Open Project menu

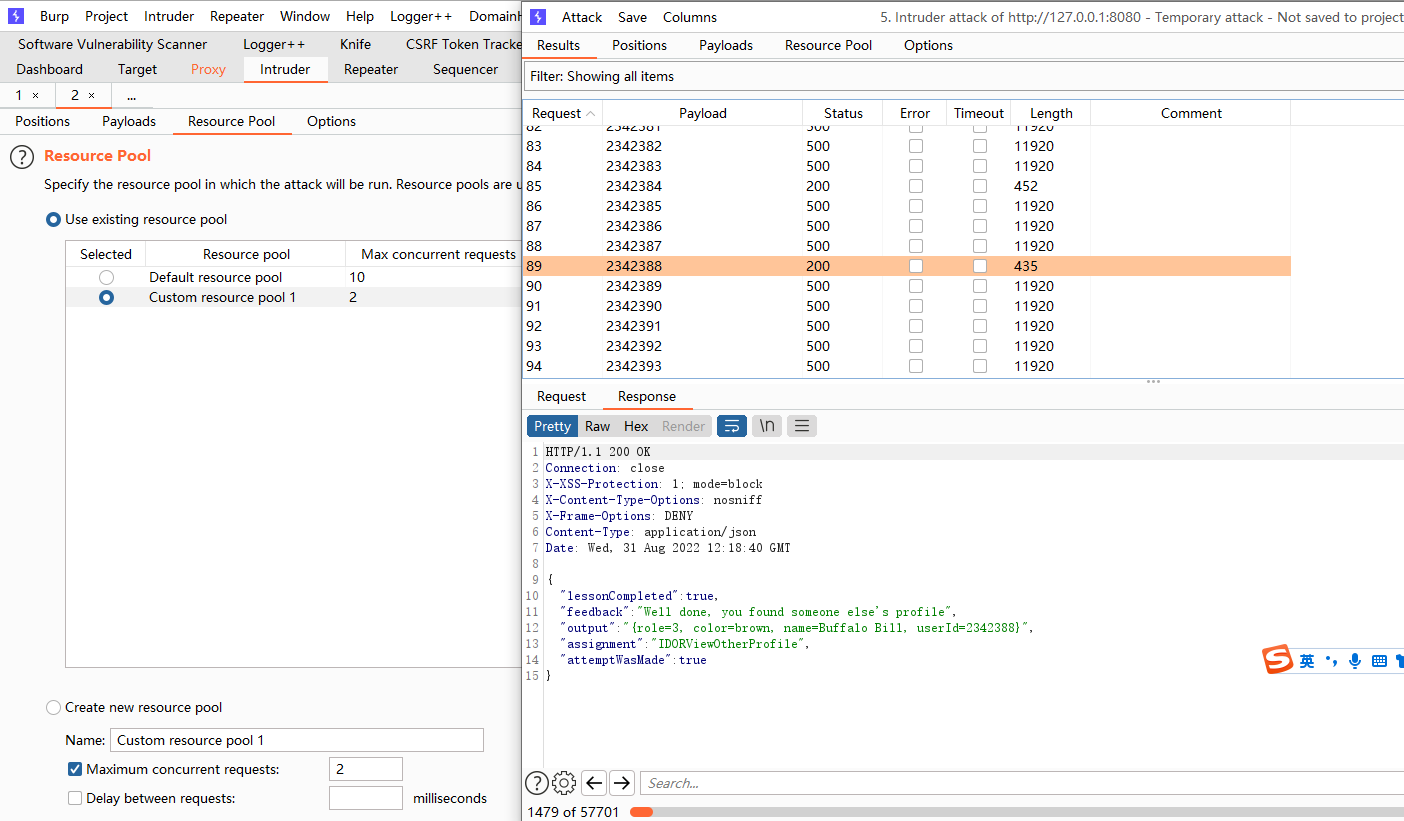(x=106, y=16)
